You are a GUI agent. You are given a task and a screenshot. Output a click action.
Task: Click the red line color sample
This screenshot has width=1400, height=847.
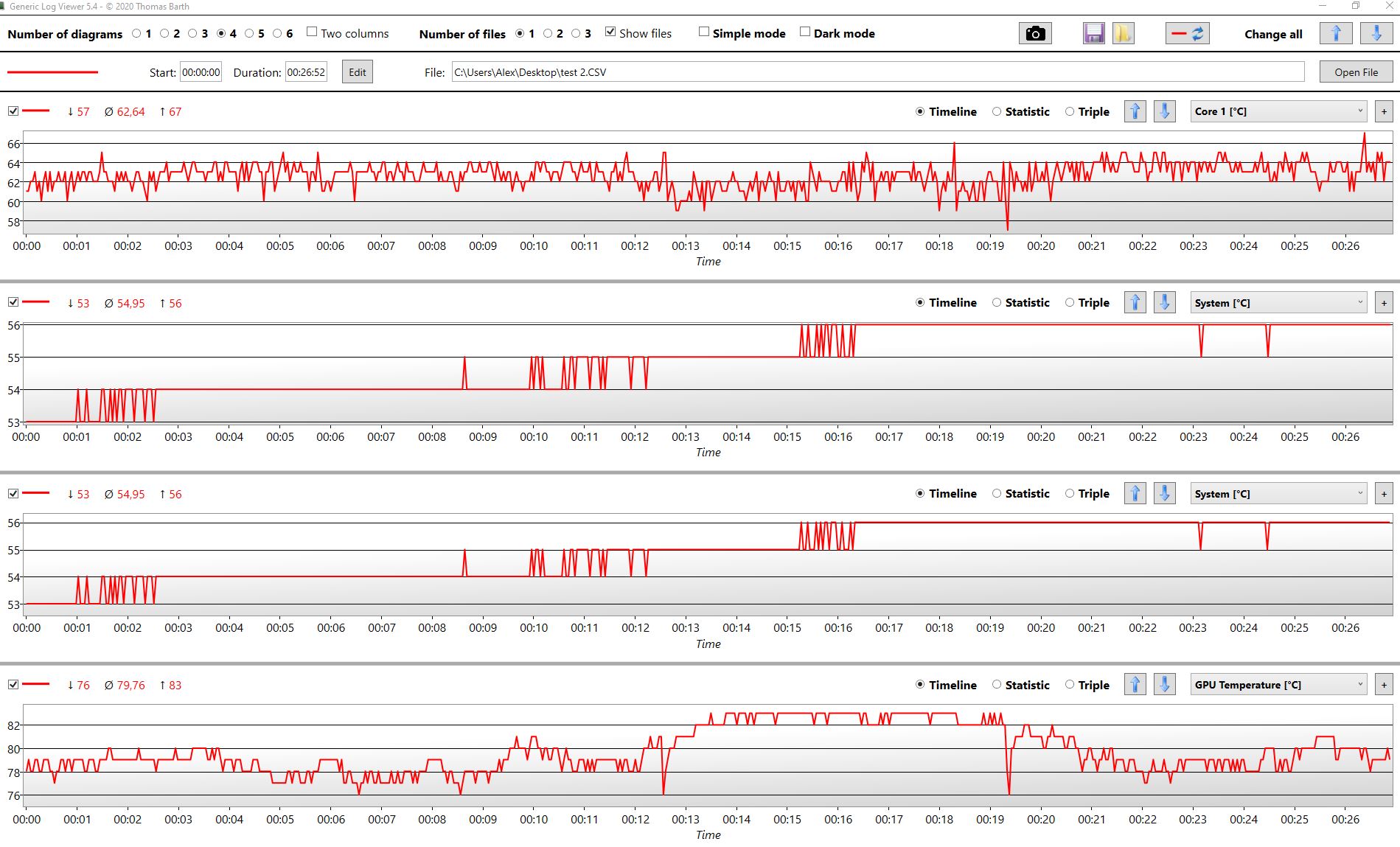tap(52, 72)
